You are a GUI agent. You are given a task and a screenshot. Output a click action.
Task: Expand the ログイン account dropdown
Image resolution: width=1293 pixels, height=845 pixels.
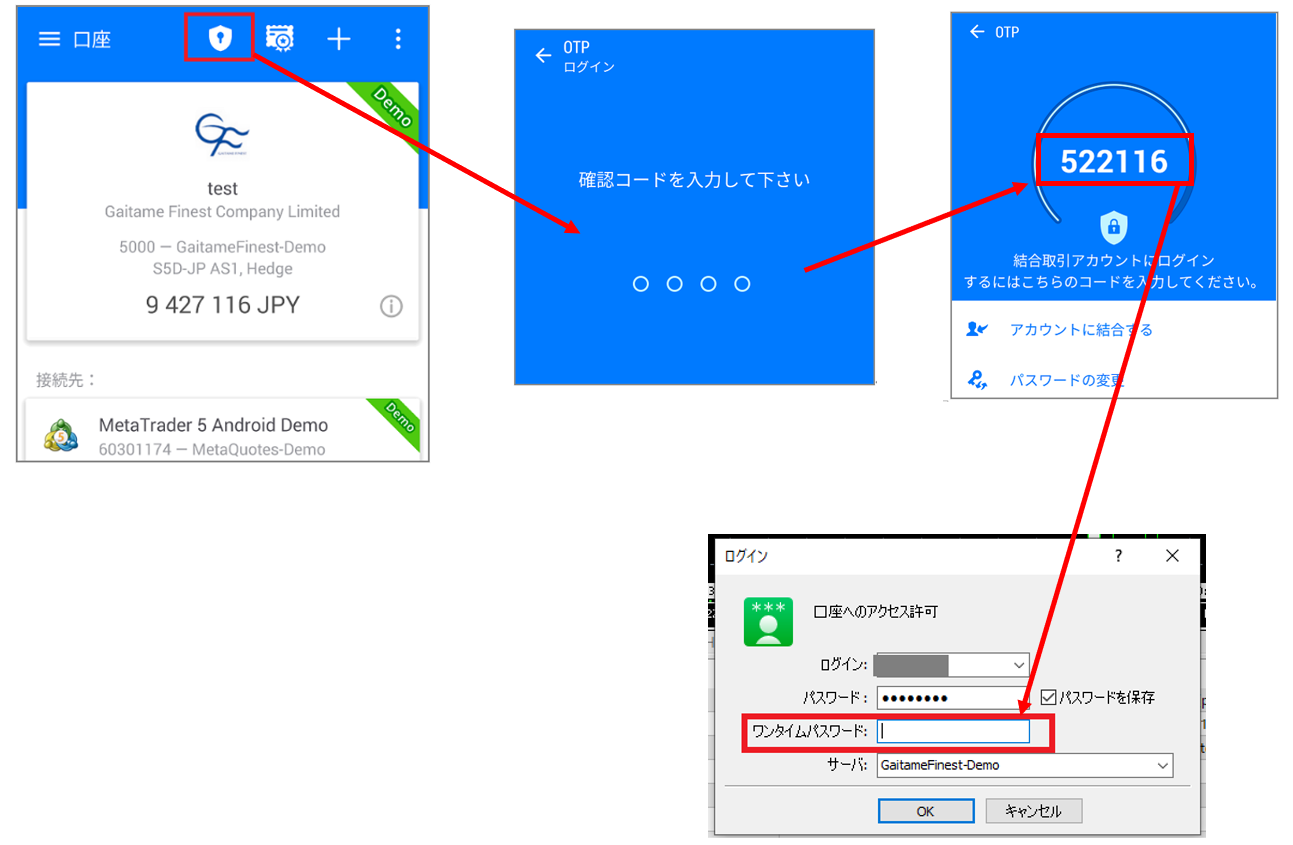pos(1018,665)
